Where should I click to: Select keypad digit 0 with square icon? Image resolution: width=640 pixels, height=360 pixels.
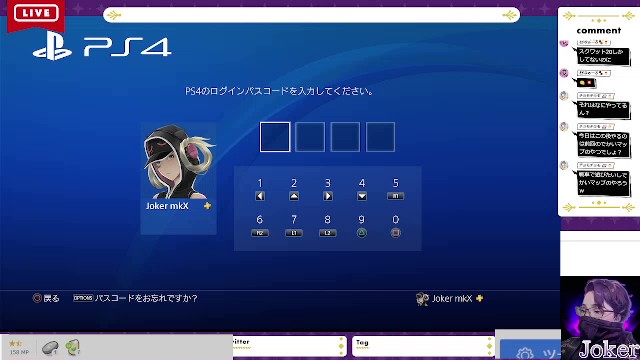(x=396, y=227)
